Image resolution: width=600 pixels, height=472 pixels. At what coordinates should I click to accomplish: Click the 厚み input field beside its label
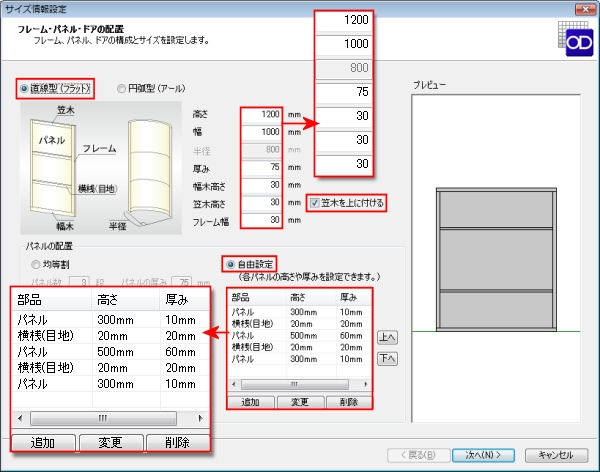click(263, 168)
